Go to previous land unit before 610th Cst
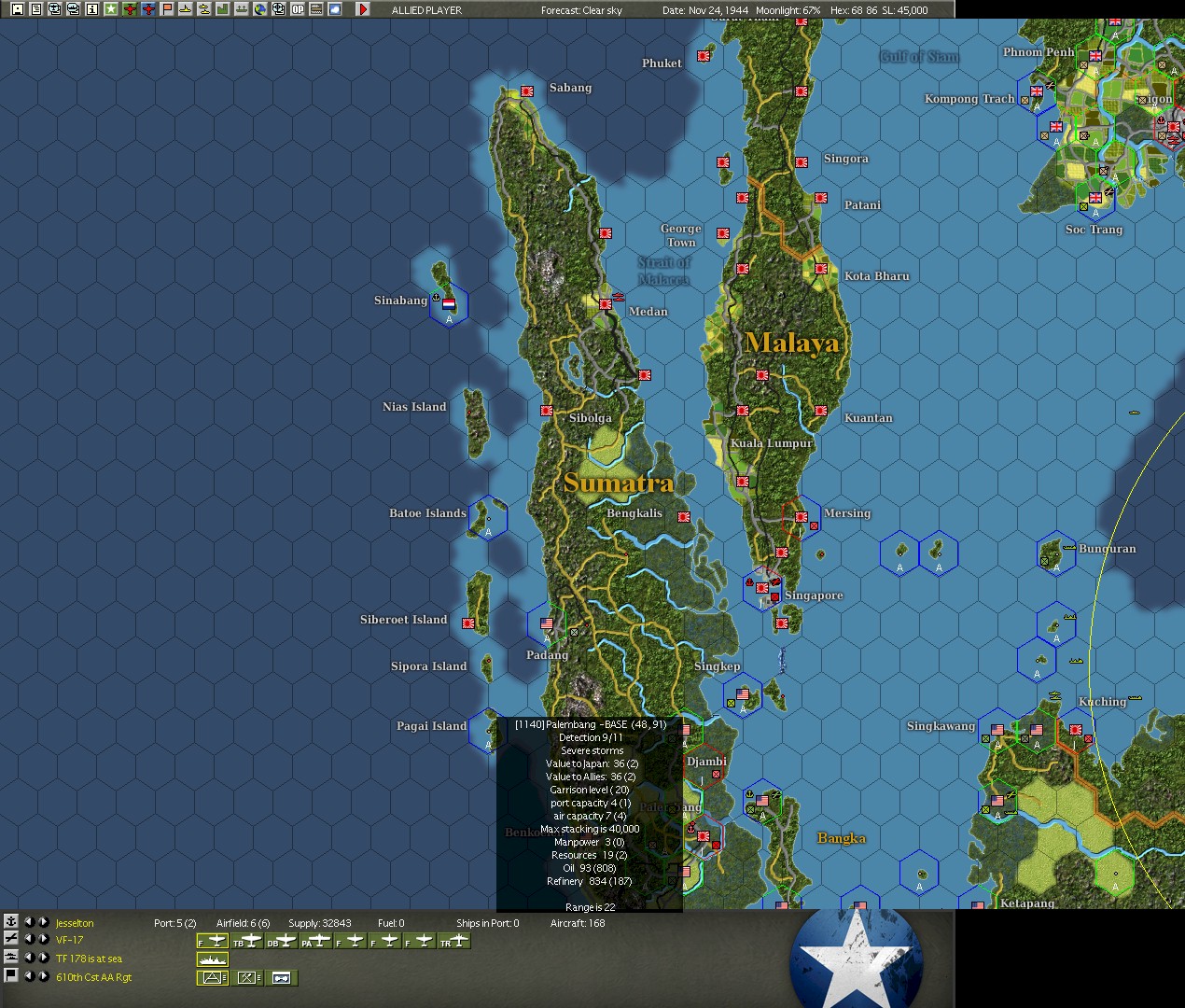Screen dimensions: 1185x1008 click(x=28, y=976)
